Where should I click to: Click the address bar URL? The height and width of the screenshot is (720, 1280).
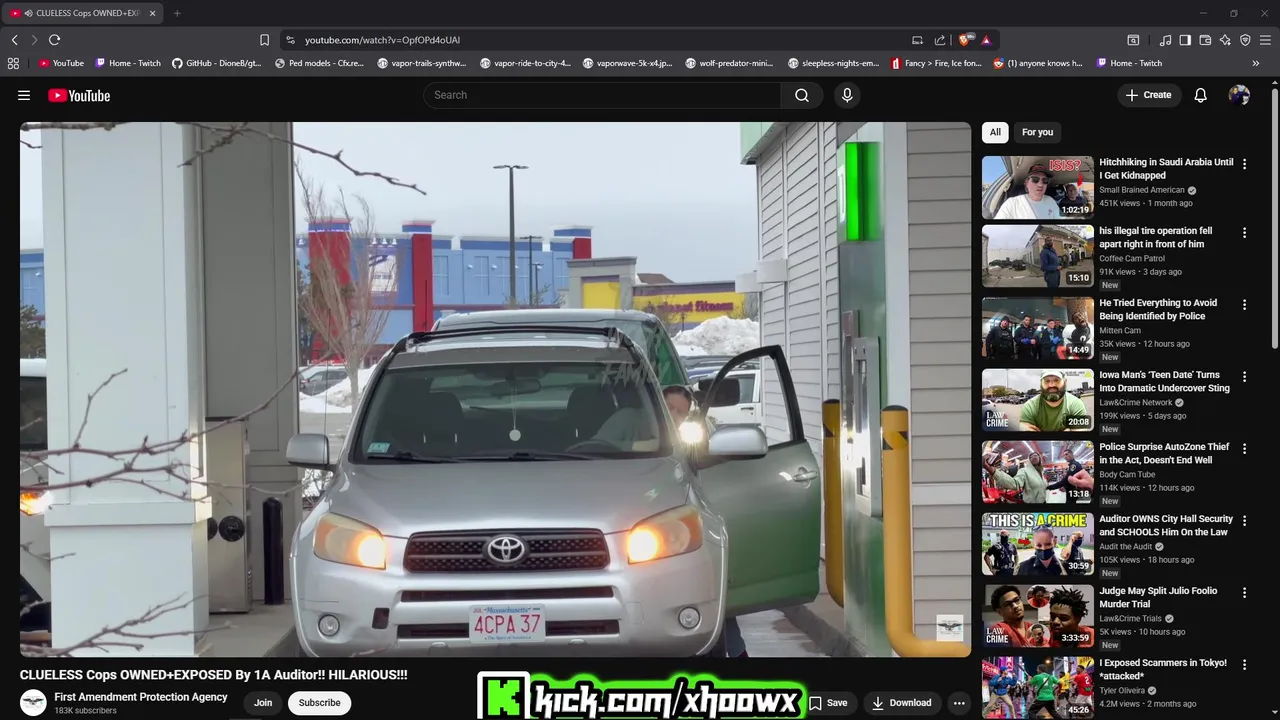coord(382,40)
